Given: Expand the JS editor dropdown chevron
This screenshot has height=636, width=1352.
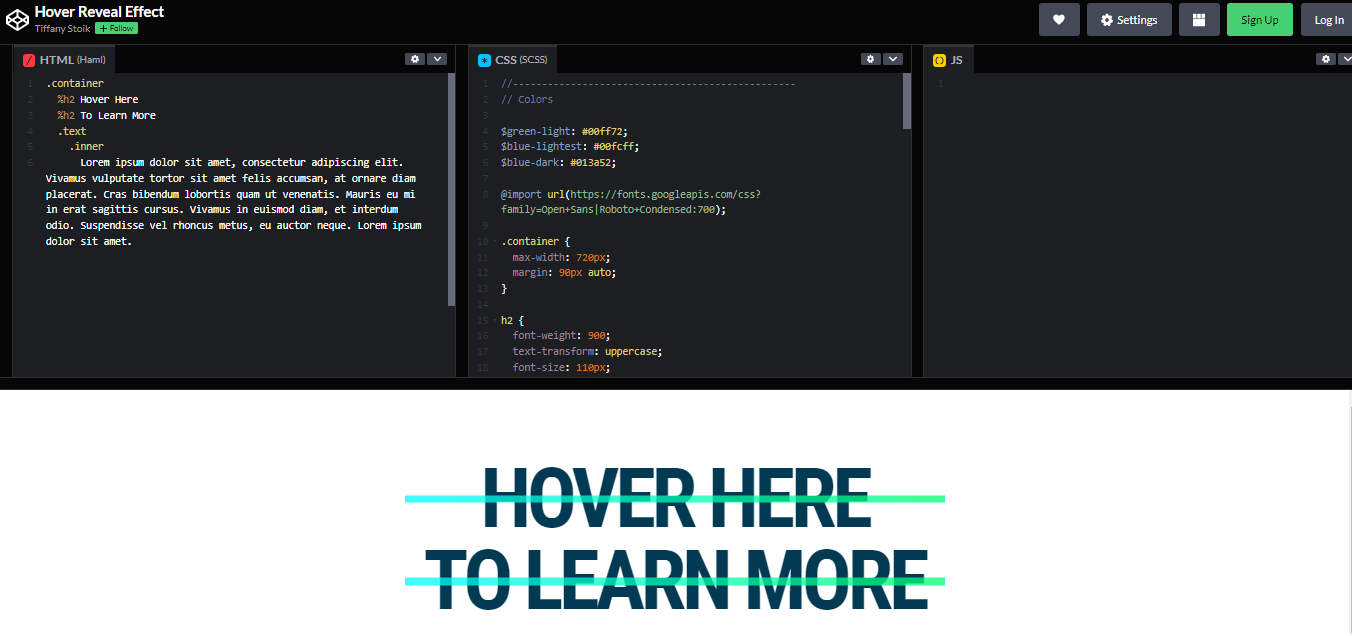Looking at the screenshot, I should [x=1347, y=59].
